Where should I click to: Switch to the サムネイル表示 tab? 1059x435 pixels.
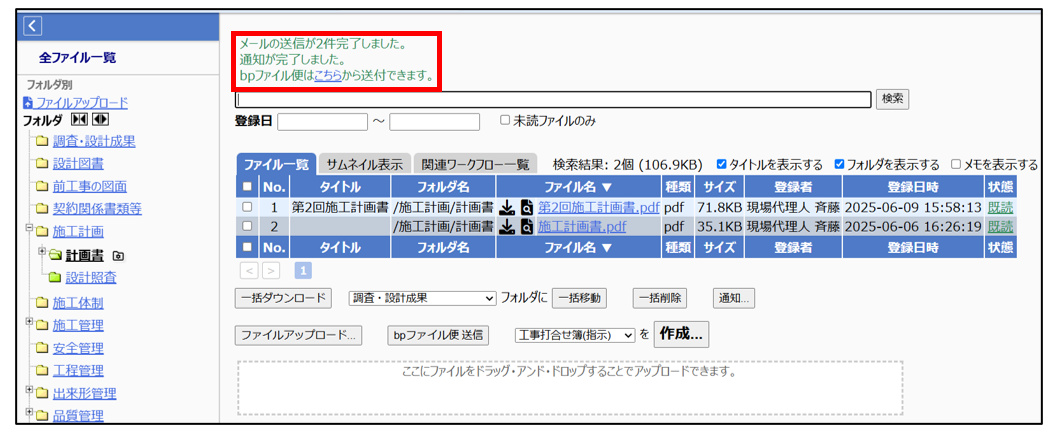[364, 165]
